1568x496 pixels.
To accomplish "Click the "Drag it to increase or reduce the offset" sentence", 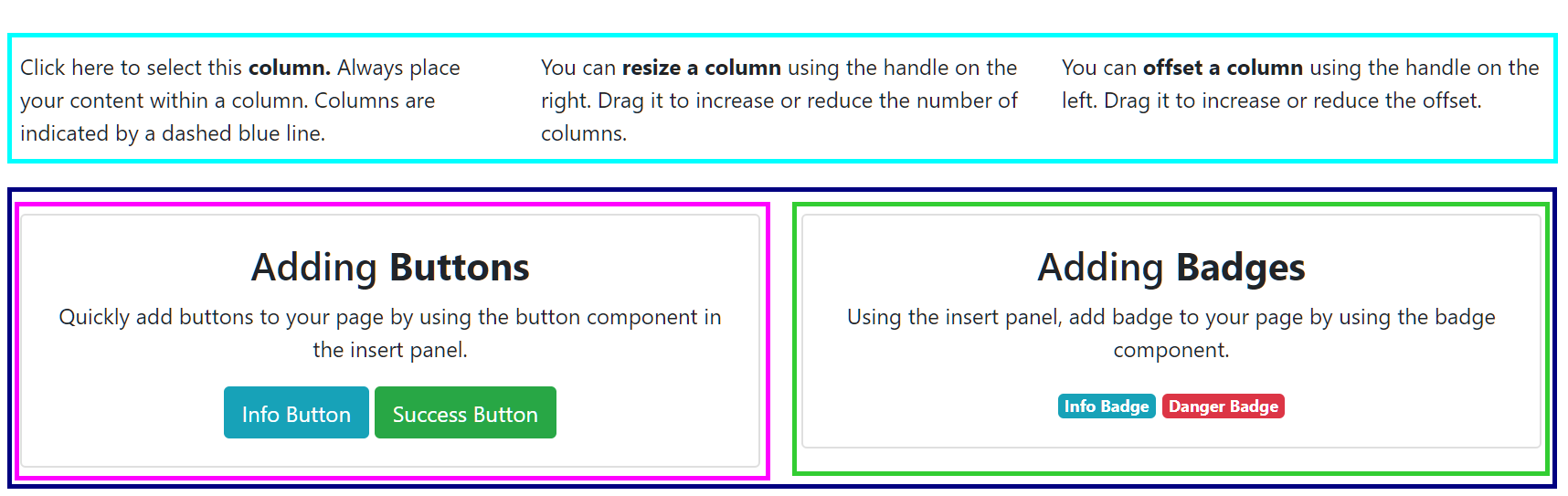I will tap(1292, 100).
